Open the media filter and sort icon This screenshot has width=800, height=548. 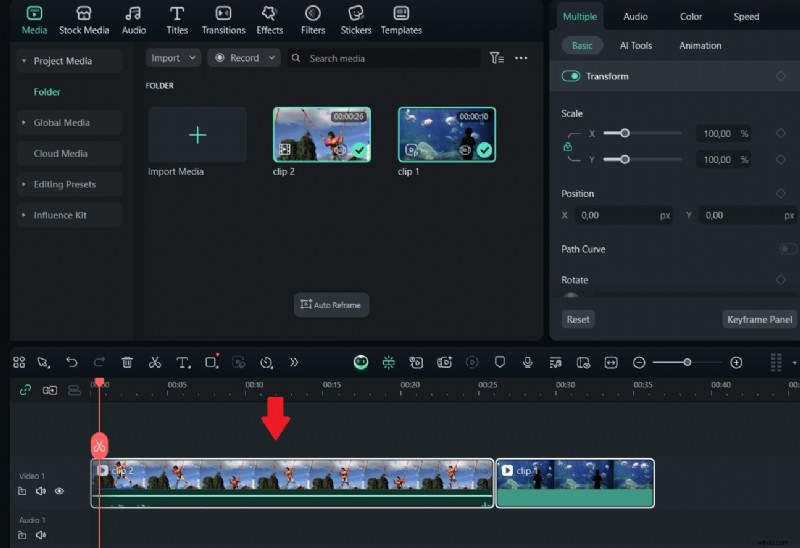[x=496, y=58]
